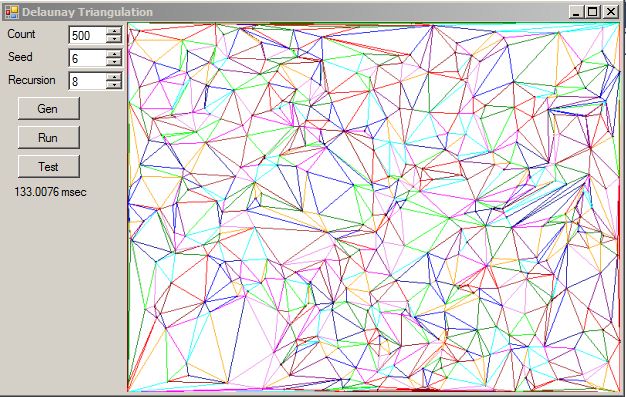Maximize the Delaunay Triangulation window

[x=593, y=12]
